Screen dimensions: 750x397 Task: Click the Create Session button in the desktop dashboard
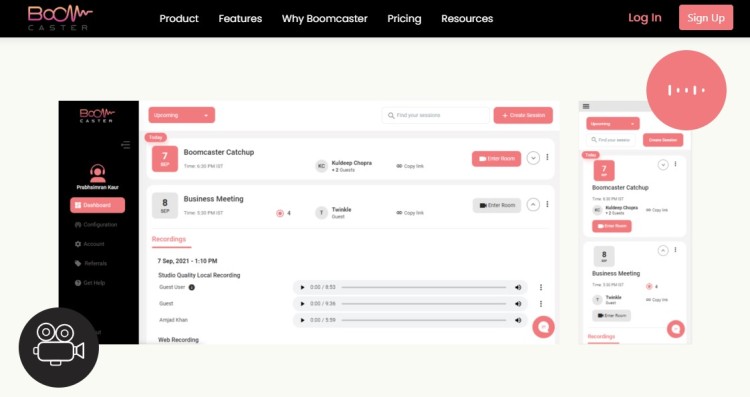523,115
